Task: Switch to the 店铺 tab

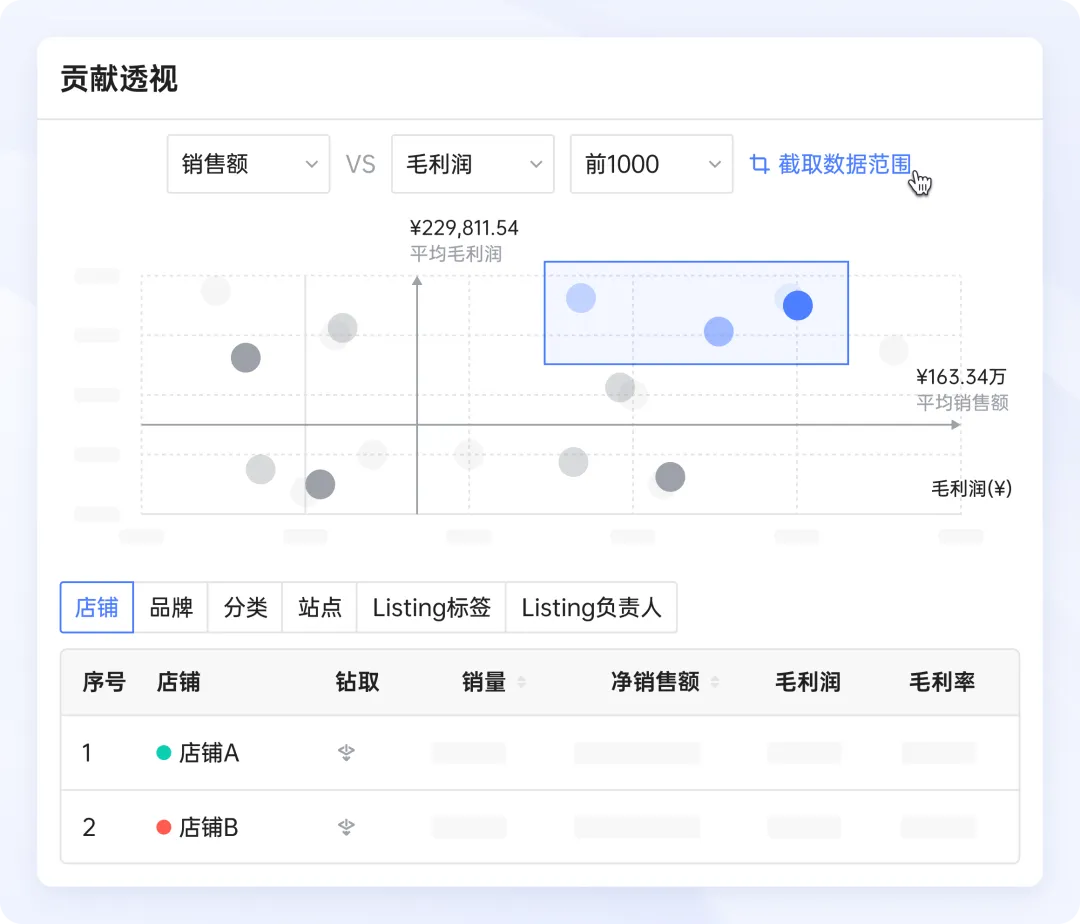Action: 96,607
